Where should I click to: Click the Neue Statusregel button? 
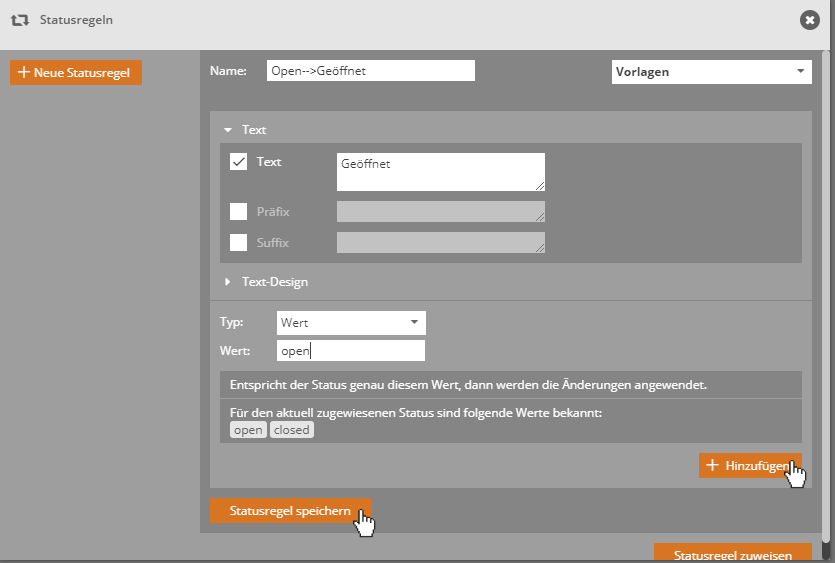click(76, 73)
